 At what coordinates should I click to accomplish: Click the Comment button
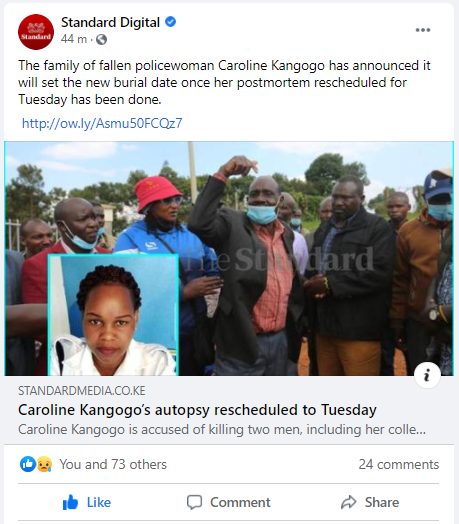[228, 502]
